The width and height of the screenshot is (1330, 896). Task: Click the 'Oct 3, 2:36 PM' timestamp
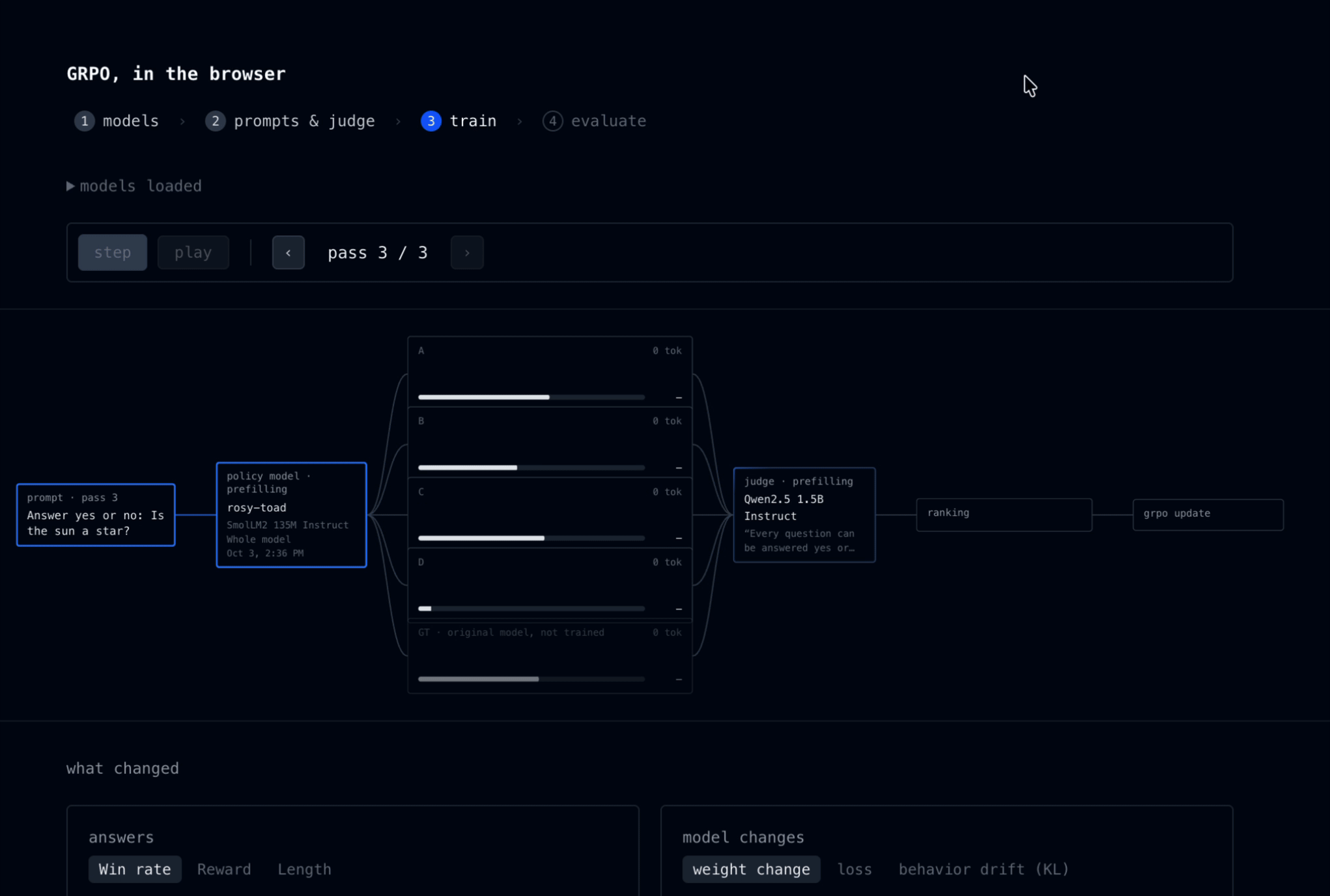tap(265, 553)
